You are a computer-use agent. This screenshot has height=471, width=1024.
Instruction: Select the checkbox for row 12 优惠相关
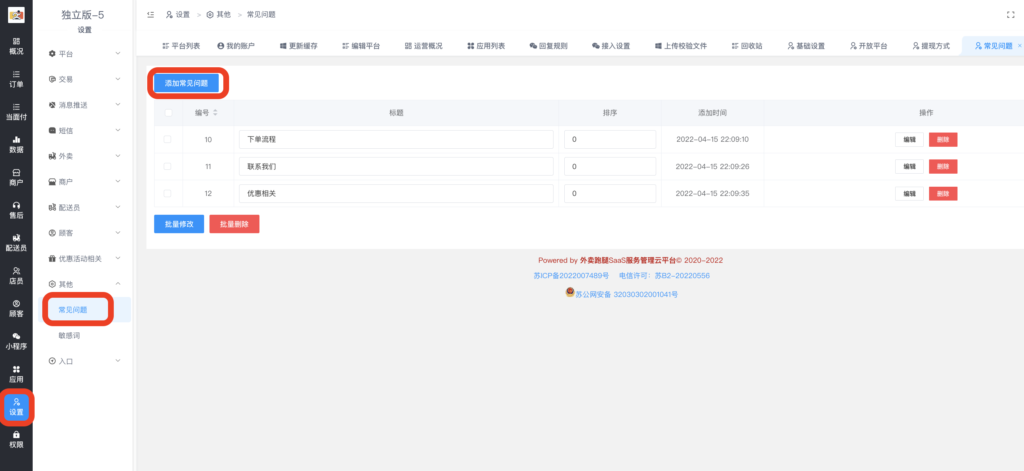pos(167,193)
